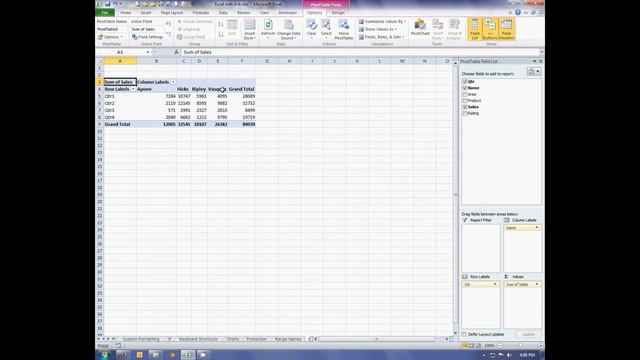
Task: Open the Data ribbon tab
Action: pos(223,13)
